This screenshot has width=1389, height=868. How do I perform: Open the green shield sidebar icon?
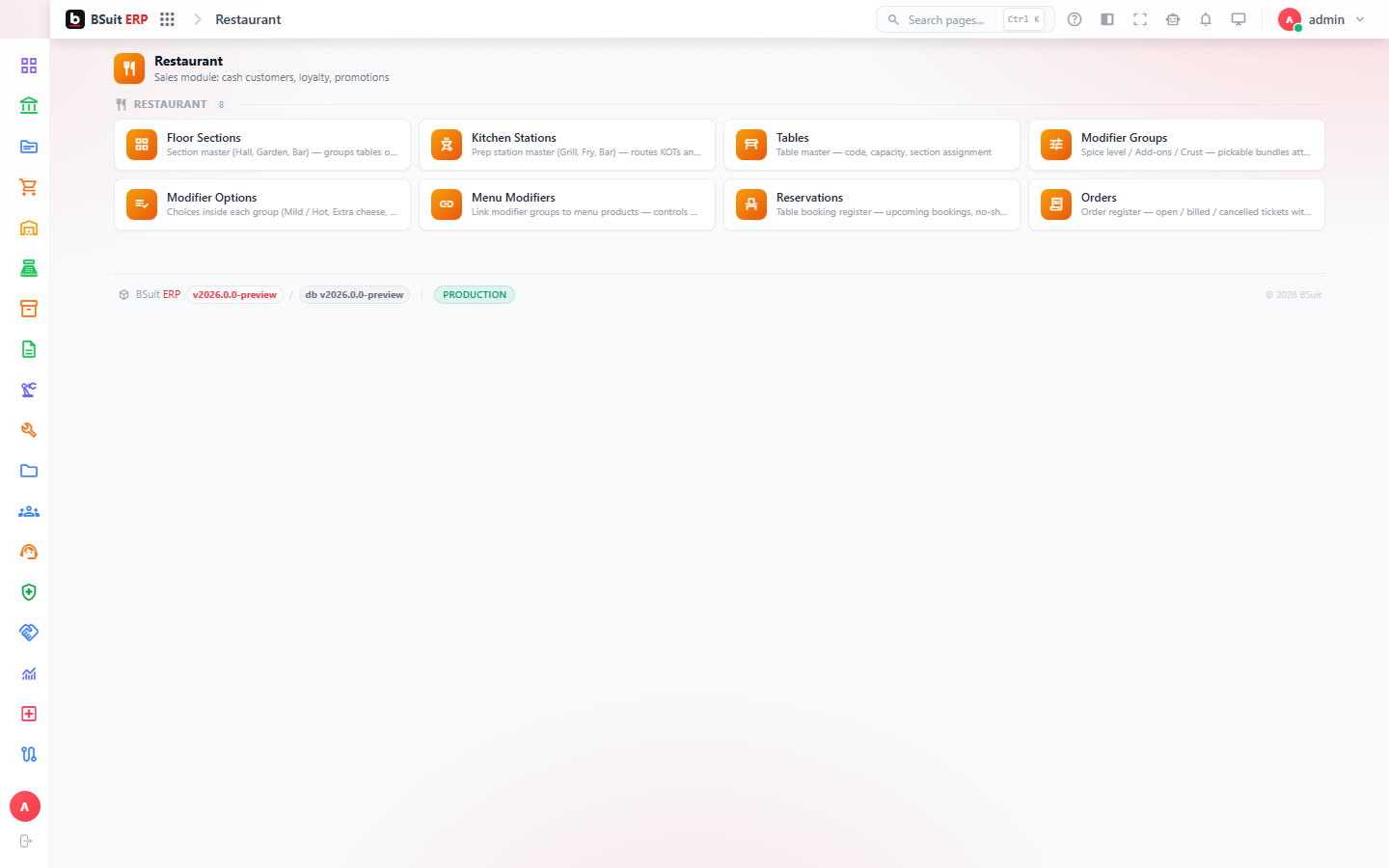click(x=29, y=592)
